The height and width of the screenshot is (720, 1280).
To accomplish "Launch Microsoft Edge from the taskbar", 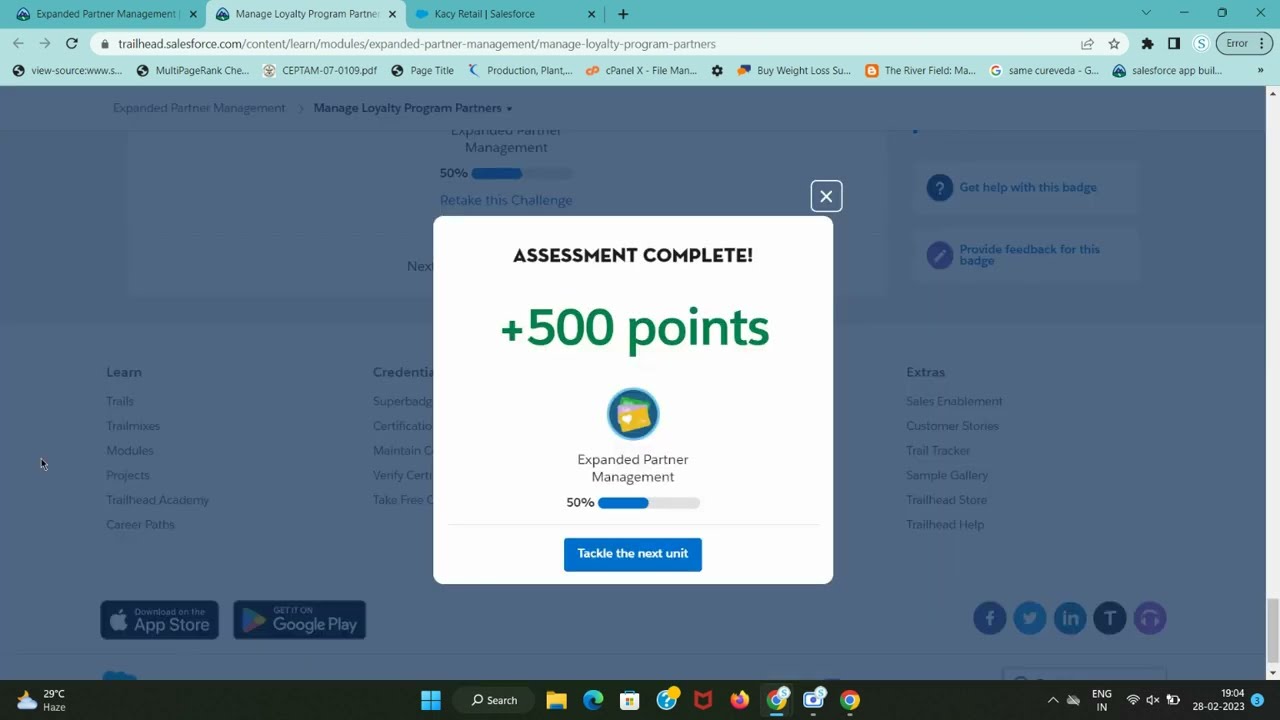I will [594, 700].
